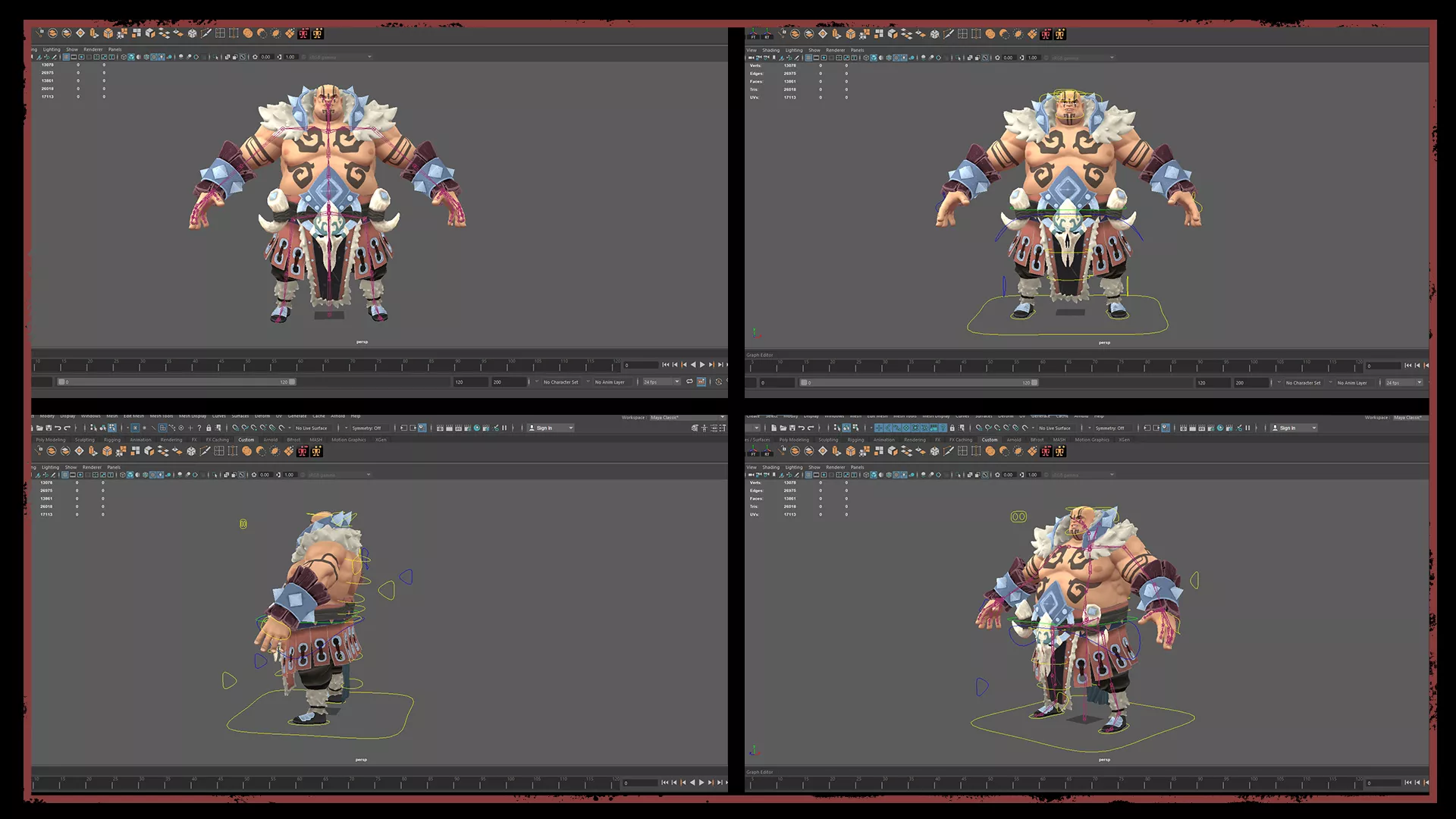Click the play forward button in top-left panel
1456x819 pixels.
pyautogui.click(x=702, y=365)
